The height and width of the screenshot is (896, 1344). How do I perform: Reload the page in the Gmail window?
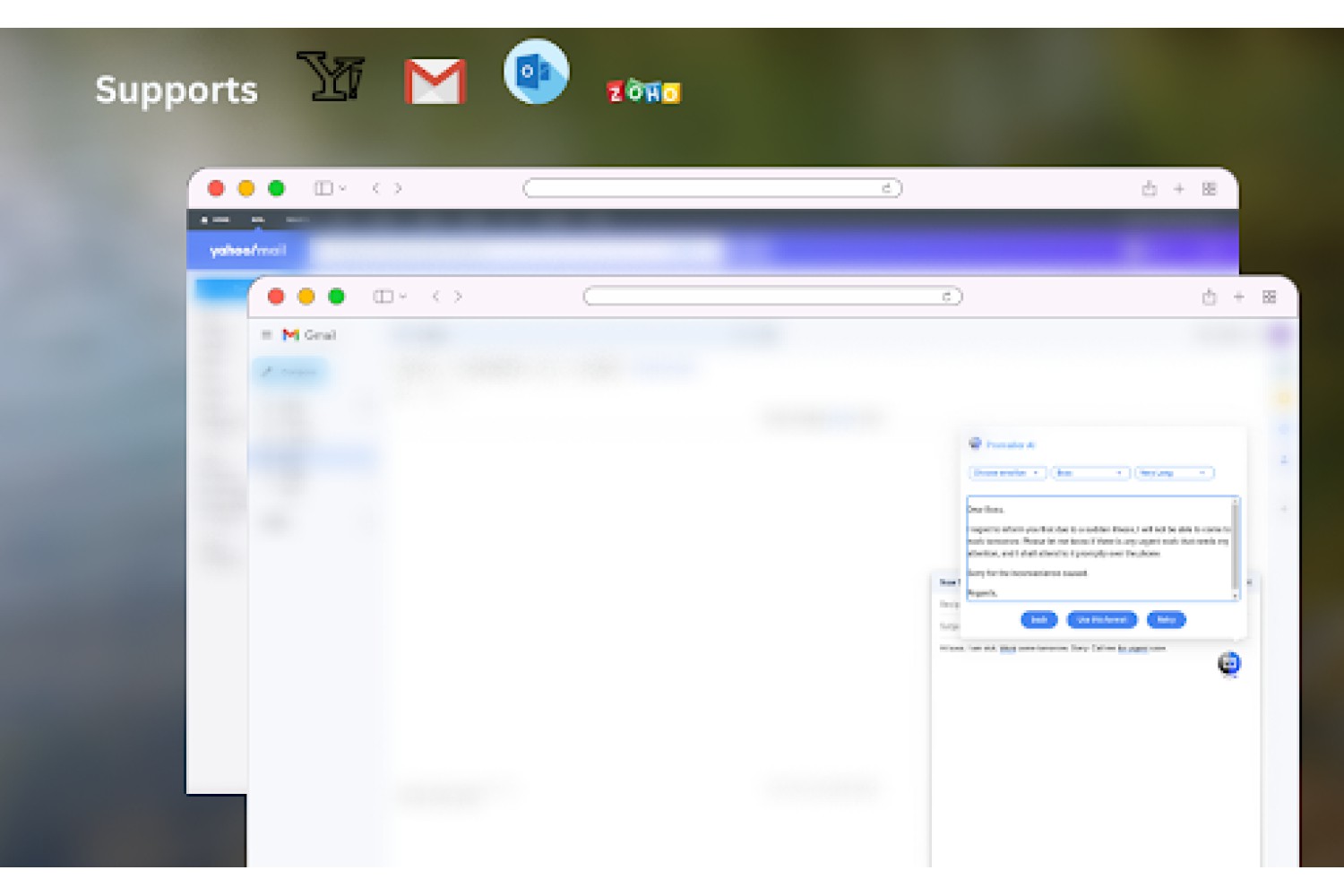946,297
